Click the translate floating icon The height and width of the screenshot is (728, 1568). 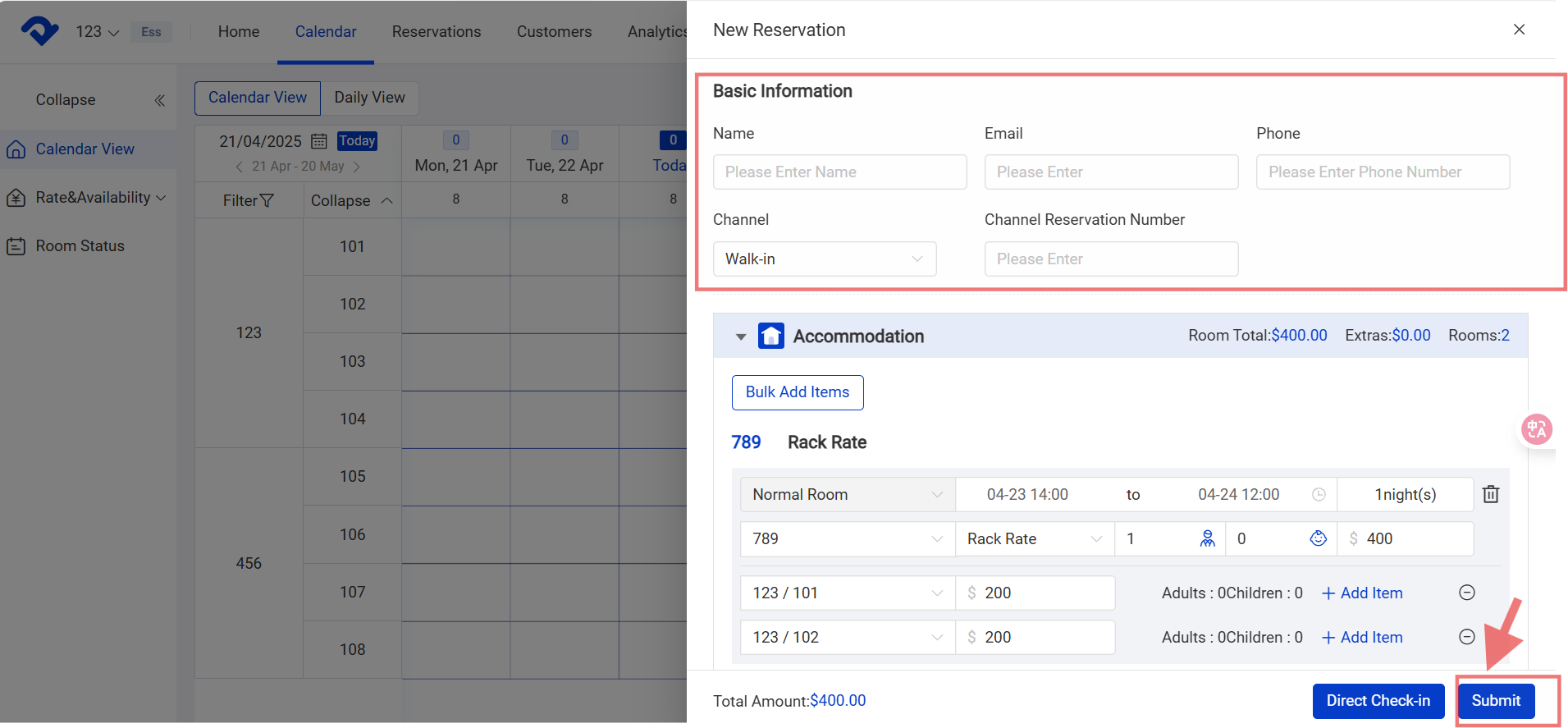tap(1536, 429)
